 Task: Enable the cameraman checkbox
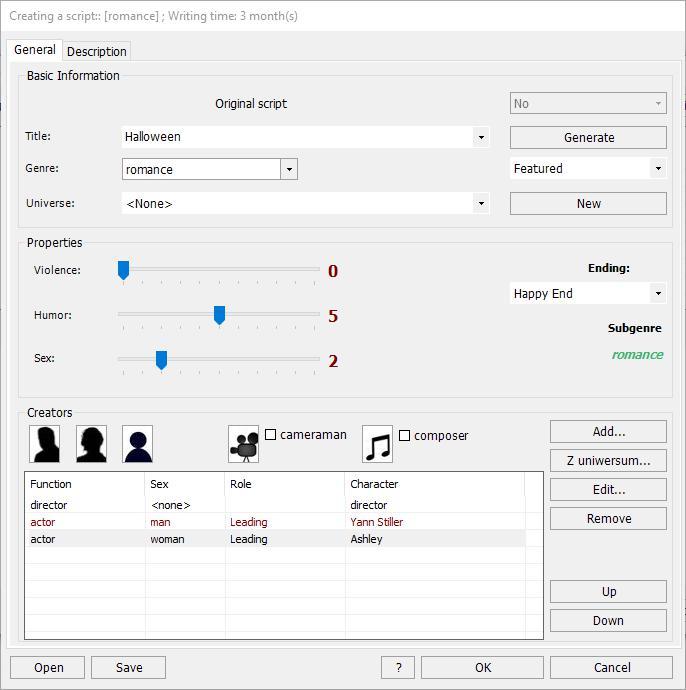coord(271,435)
